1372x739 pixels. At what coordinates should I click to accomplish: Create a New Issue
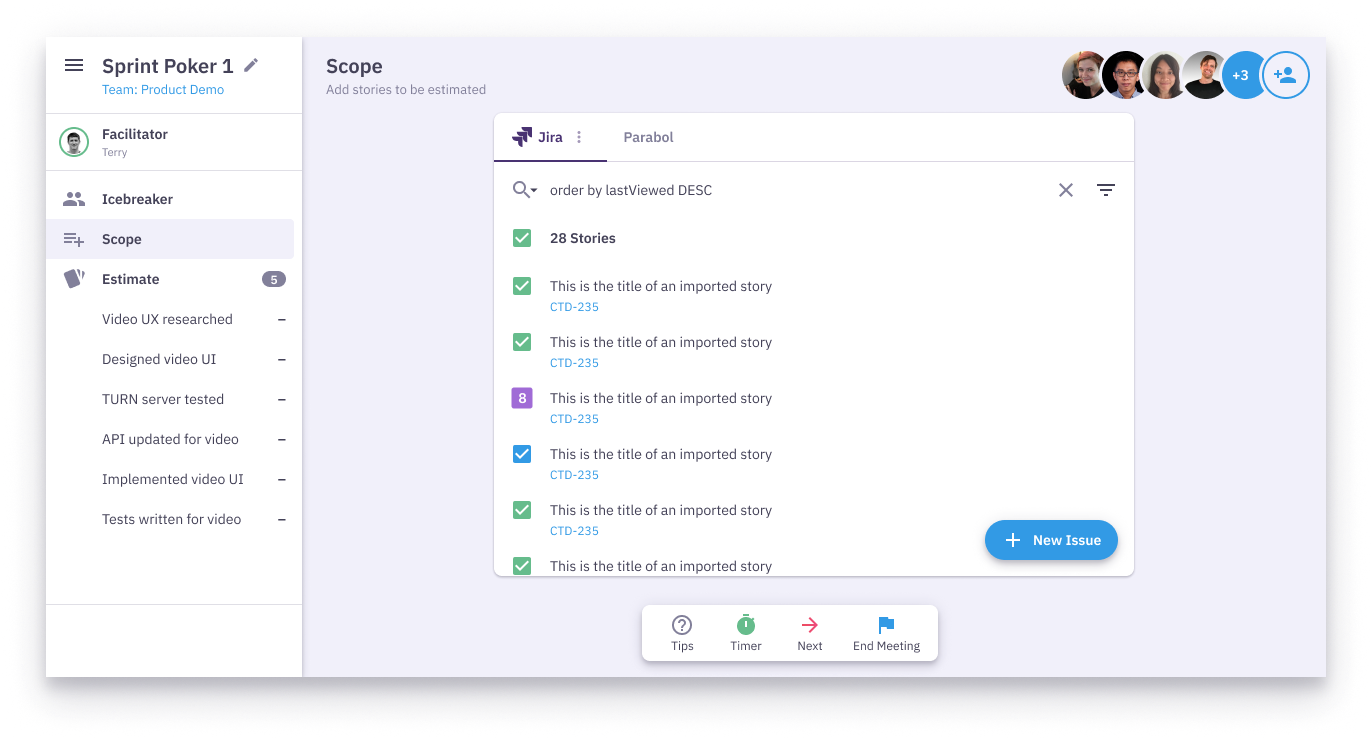(1051, 540)
